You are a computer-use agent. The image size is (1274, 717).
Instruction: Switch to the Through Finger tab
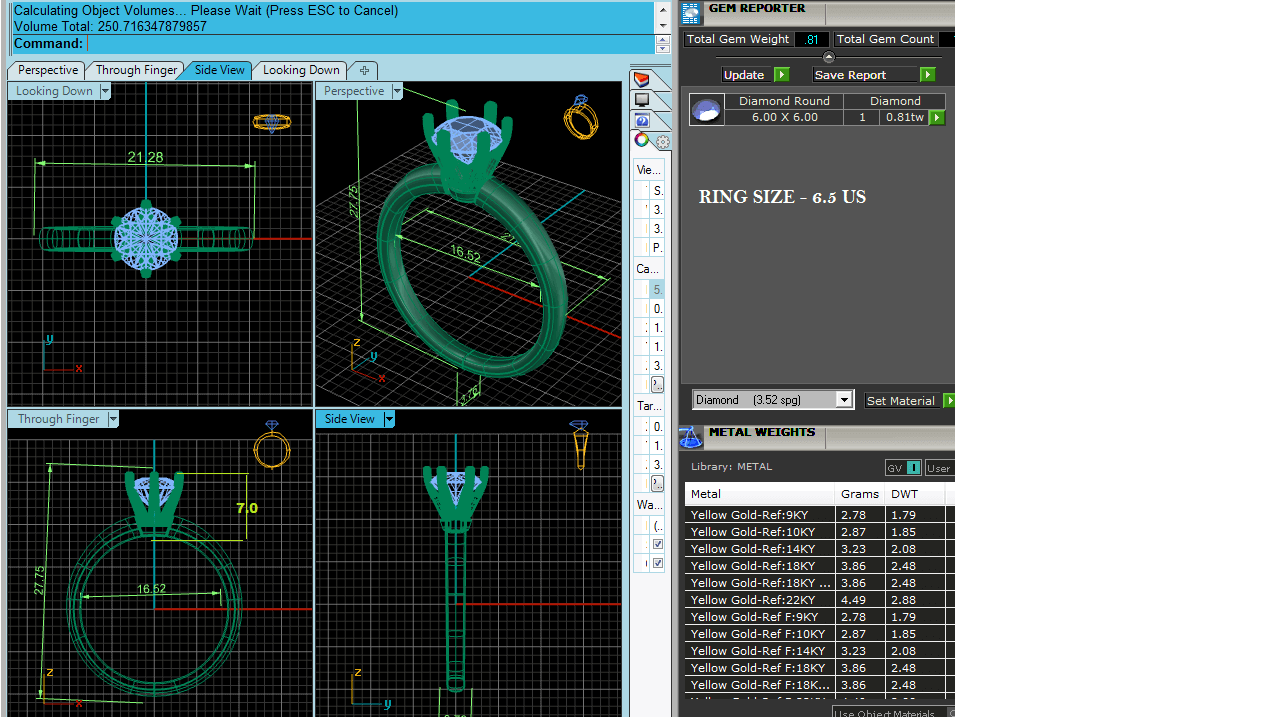coord(136,70)
